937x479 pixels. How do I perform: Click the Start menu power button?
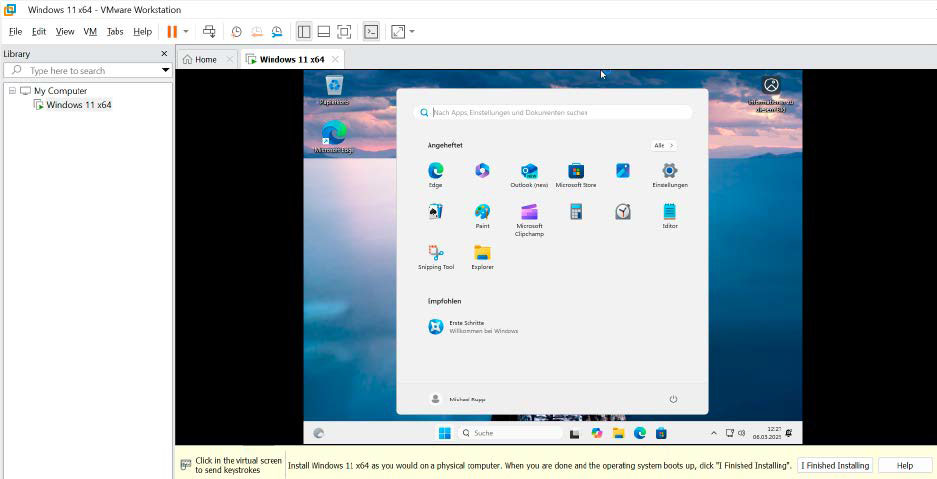coord(673,399)
